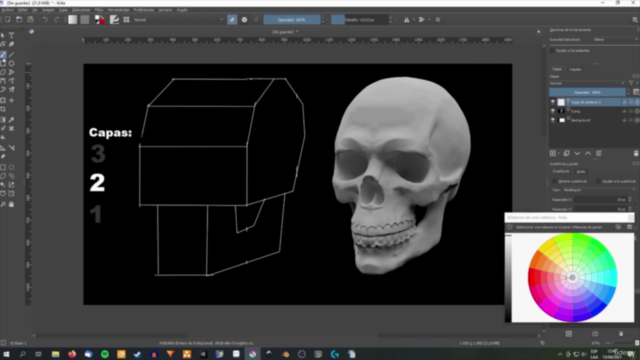The height and width of the screenshot is (360, 640).
Task: Open the Filtro menu
Action: point(99,10)
